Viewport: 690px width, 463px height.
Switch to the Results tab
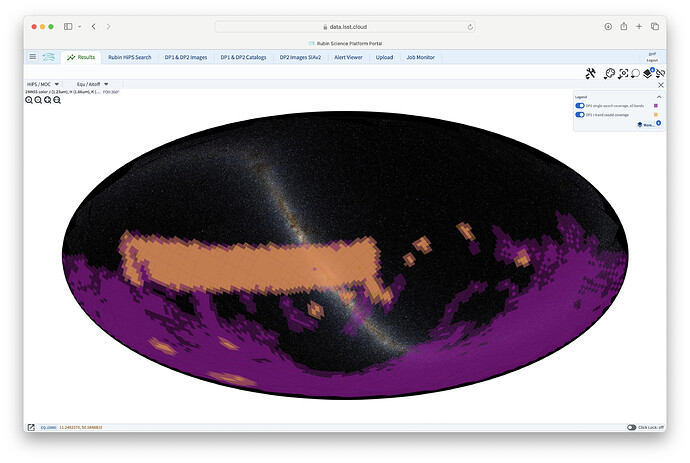click(81, 57)
